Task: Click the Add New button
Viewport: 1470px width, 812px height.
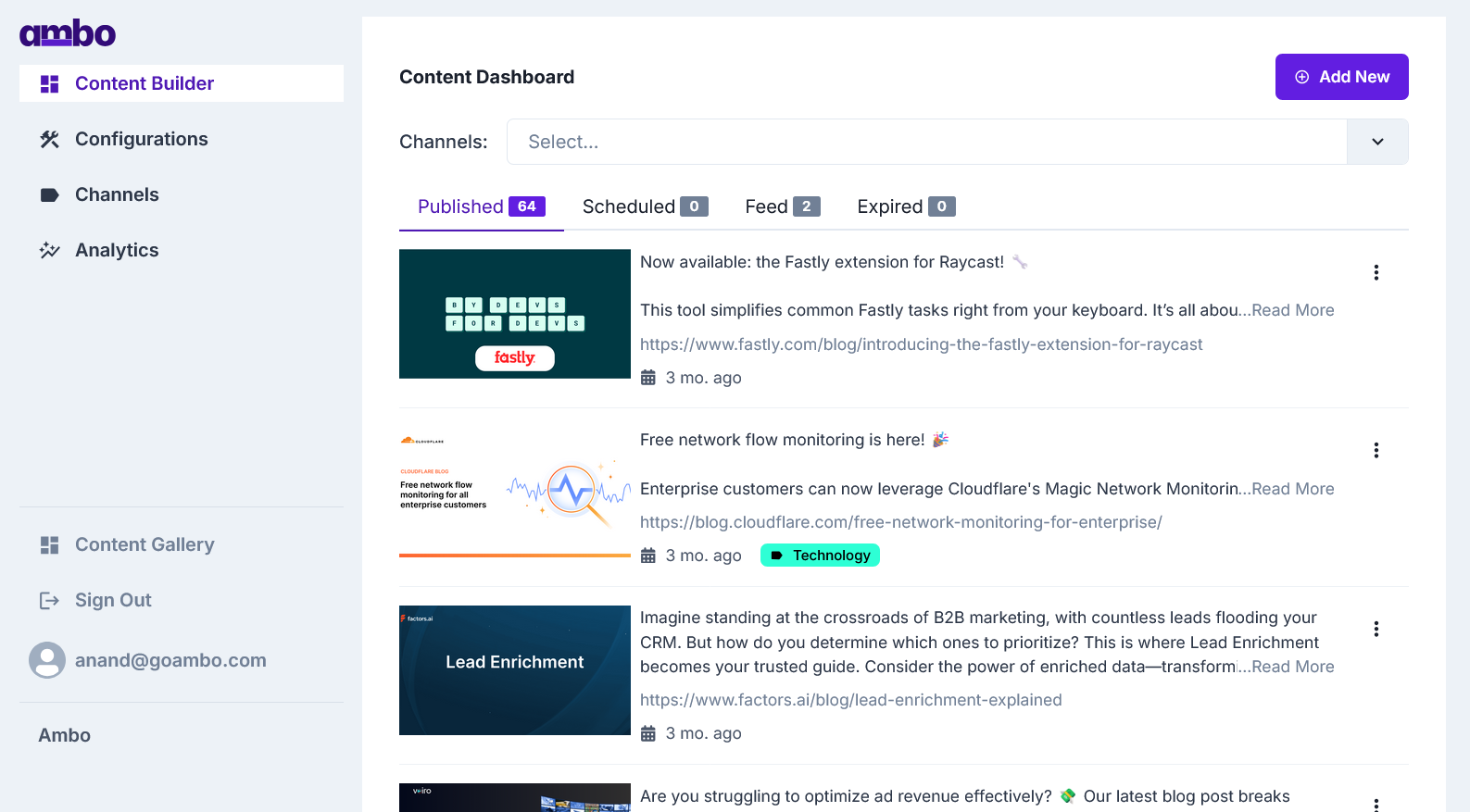Action: pos(1342,77)
